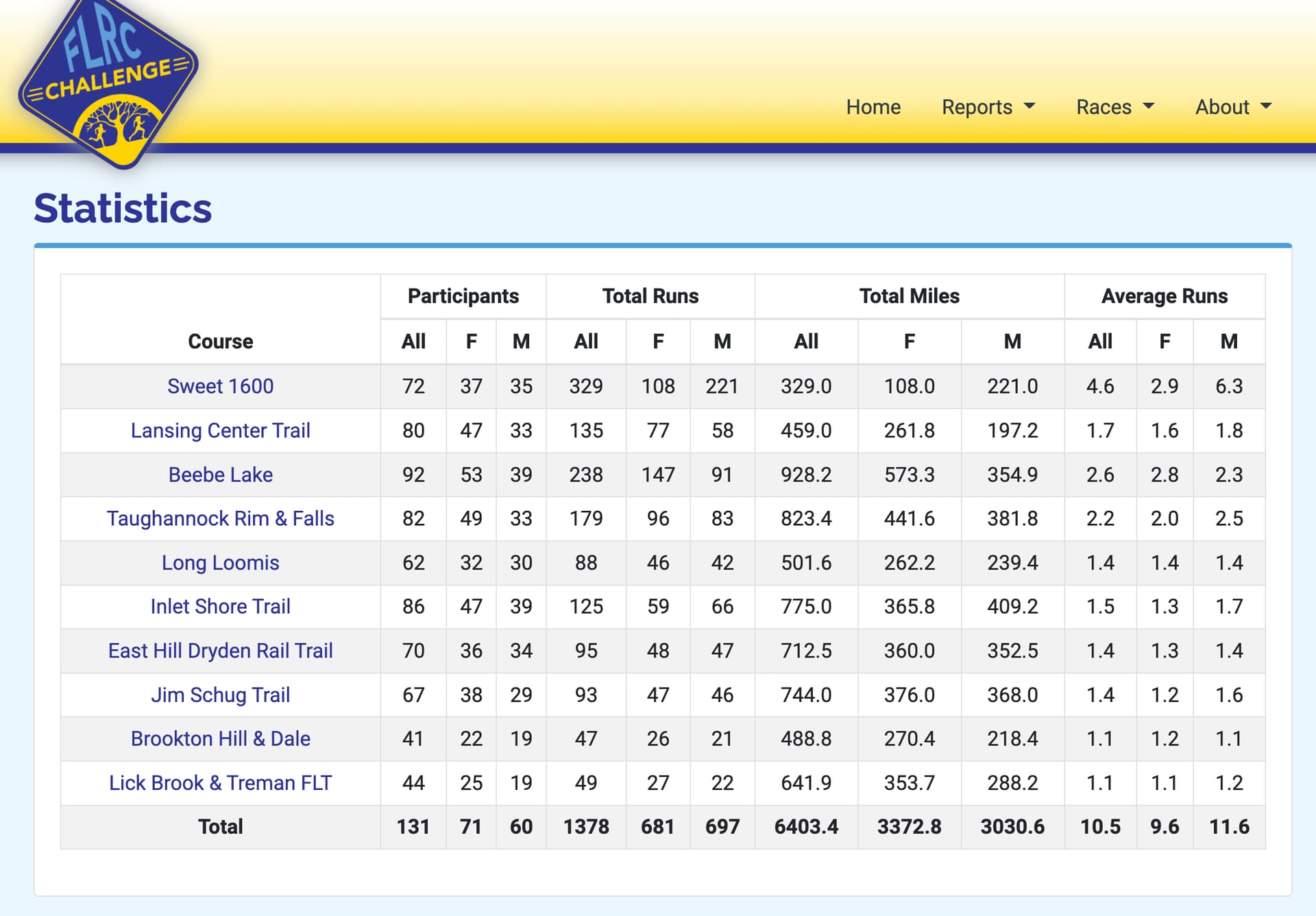Select total female runs 681
Viewport: 1316px width, 916px height.
point(658,826)
